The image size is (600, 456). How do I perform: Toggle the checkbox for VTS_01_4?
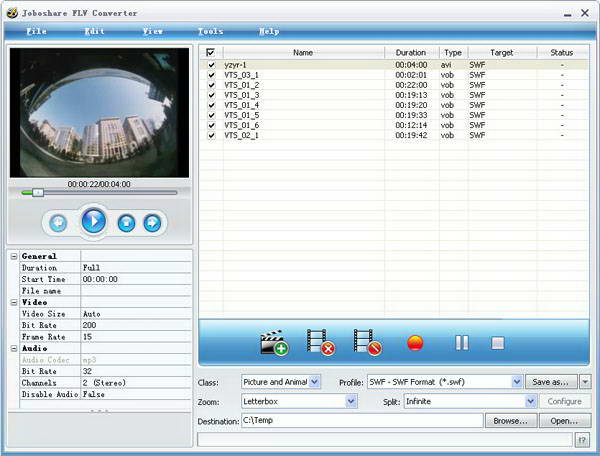pos(211,105)
